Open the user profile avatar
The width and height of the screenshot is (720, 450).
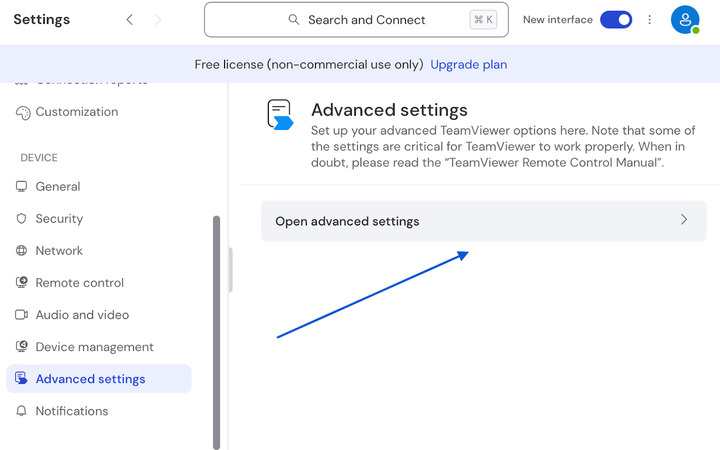pyautogui.click(x=685, y=20)
